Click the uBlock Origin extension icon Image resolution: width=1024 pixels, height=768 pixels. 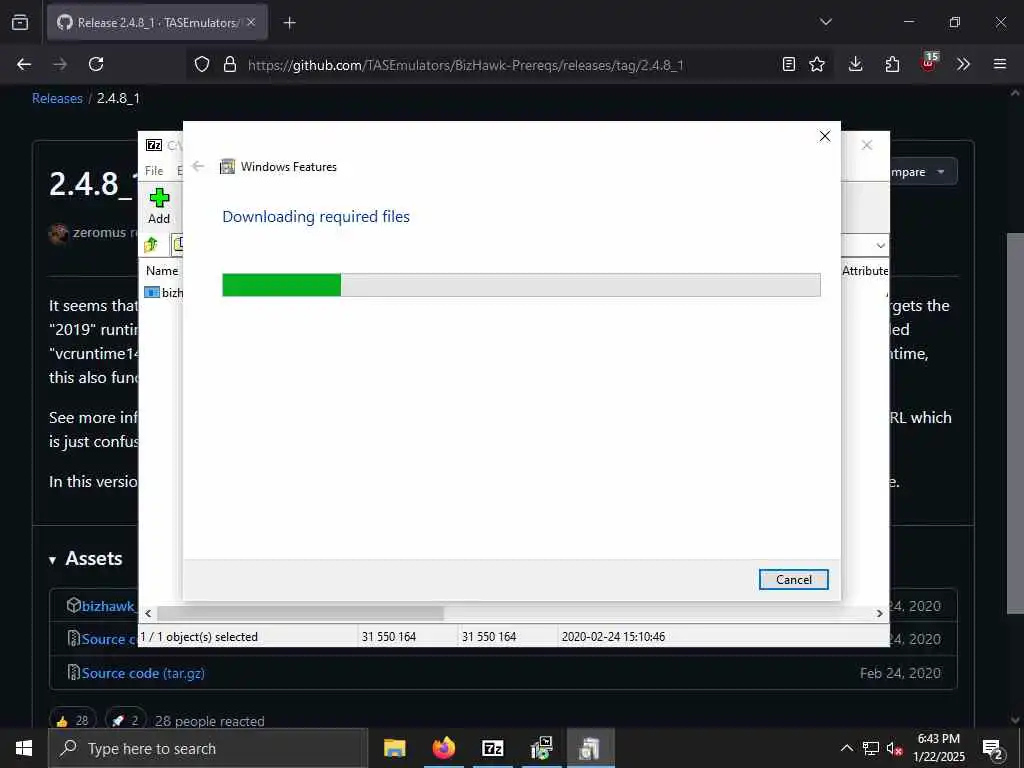point(929,63)
